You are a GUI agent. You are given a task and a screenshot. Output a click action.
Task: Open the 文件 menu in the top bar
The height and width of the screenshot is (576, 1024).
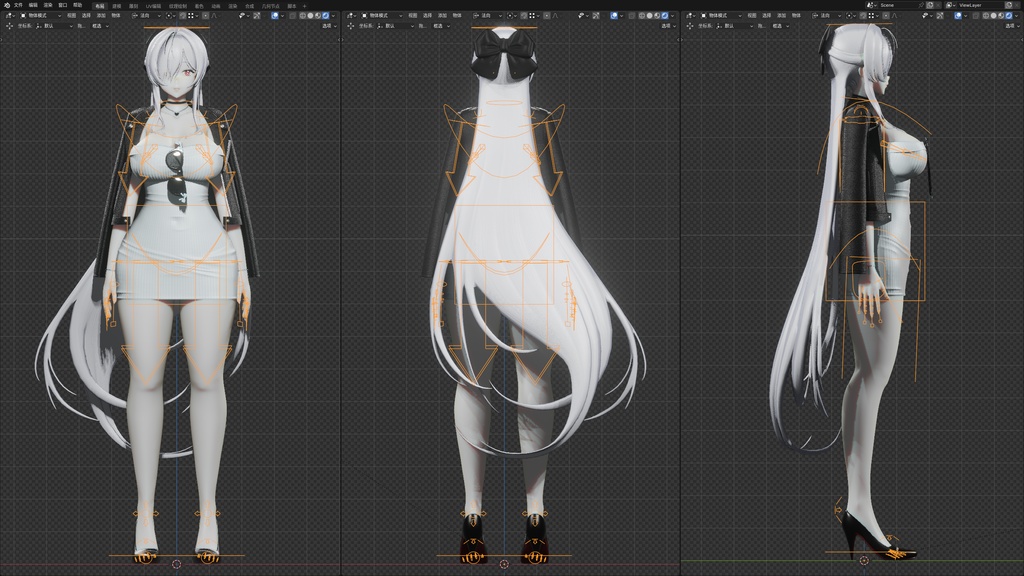tap(17, 6)
